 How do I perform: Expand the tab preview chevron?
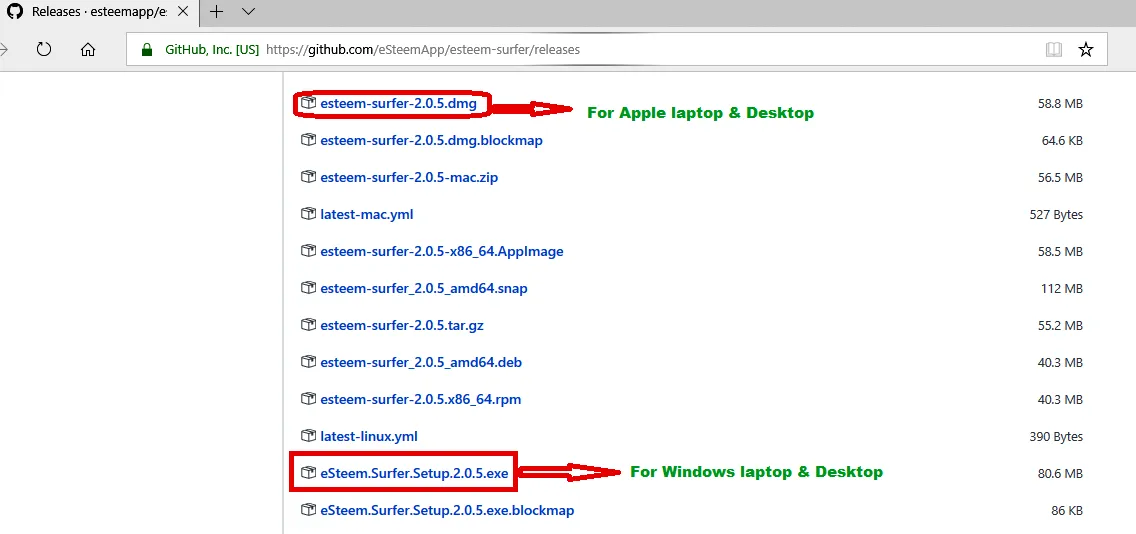[248, 12]
